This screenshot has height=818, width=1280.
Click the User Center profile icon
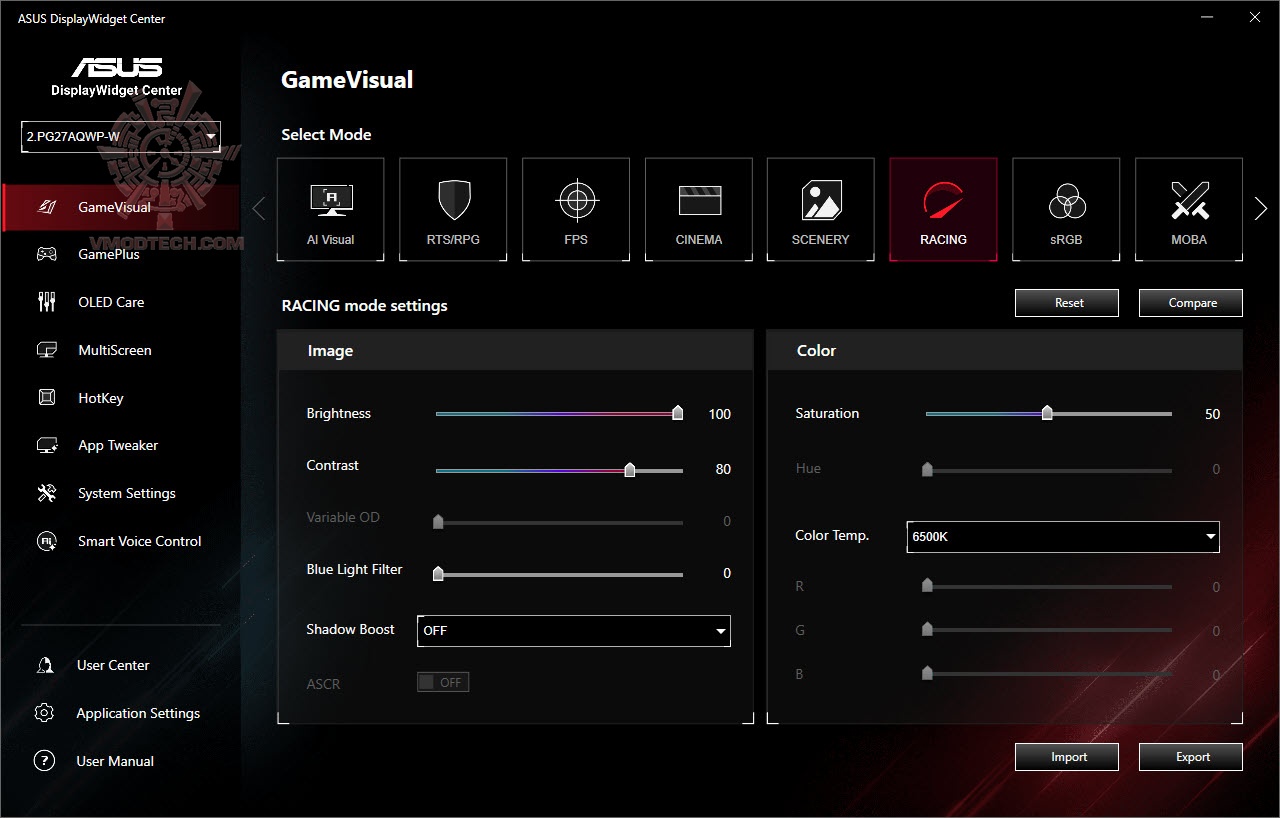coord(44,665)
